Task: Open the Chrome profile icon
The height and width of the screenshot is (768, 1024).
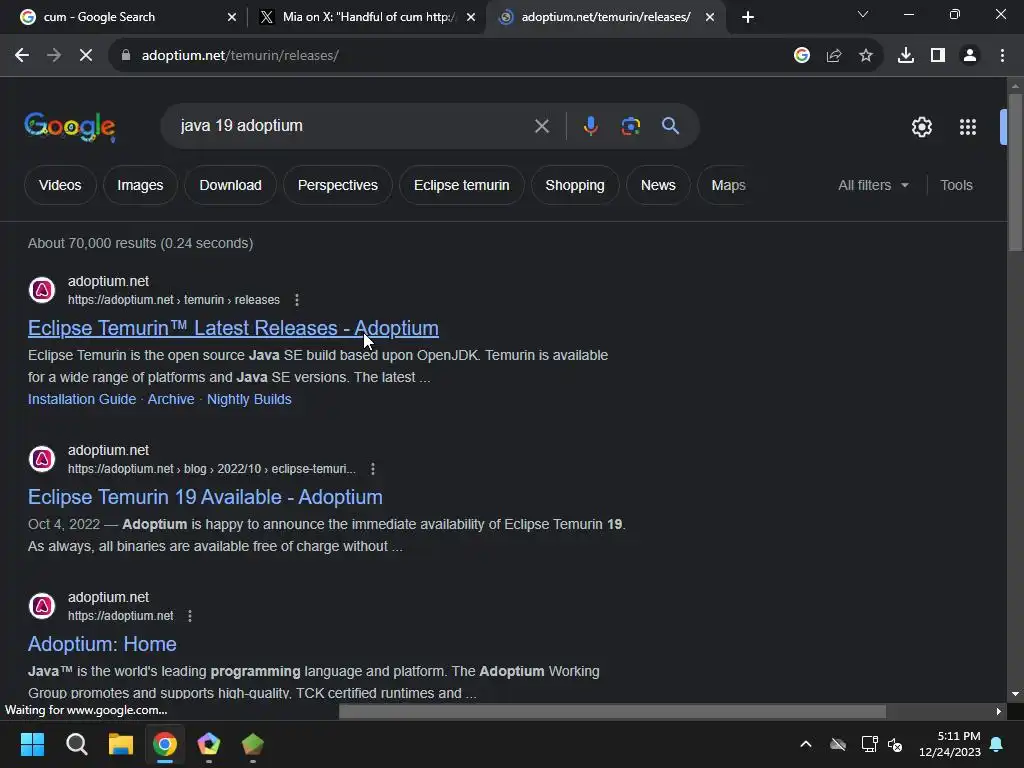Action: coord(970,56)
